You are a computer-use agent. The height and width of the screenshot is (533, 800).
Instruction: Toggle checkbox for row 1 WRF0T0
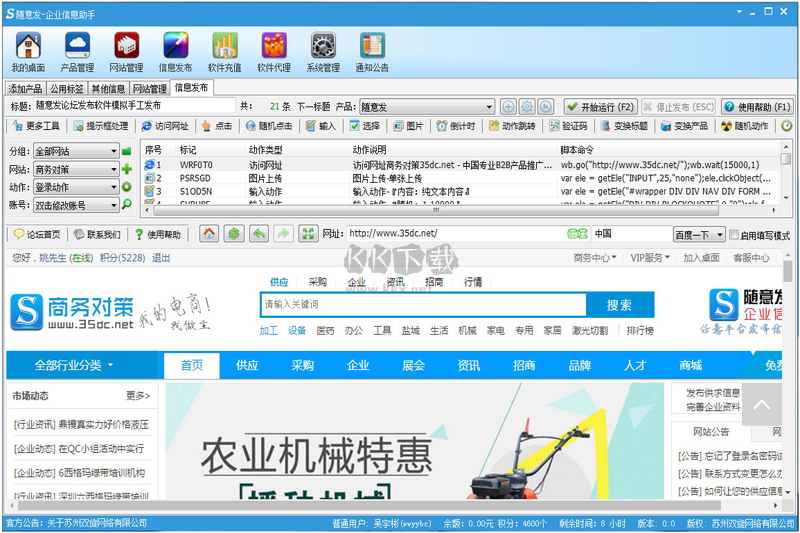tap(149, 164)
